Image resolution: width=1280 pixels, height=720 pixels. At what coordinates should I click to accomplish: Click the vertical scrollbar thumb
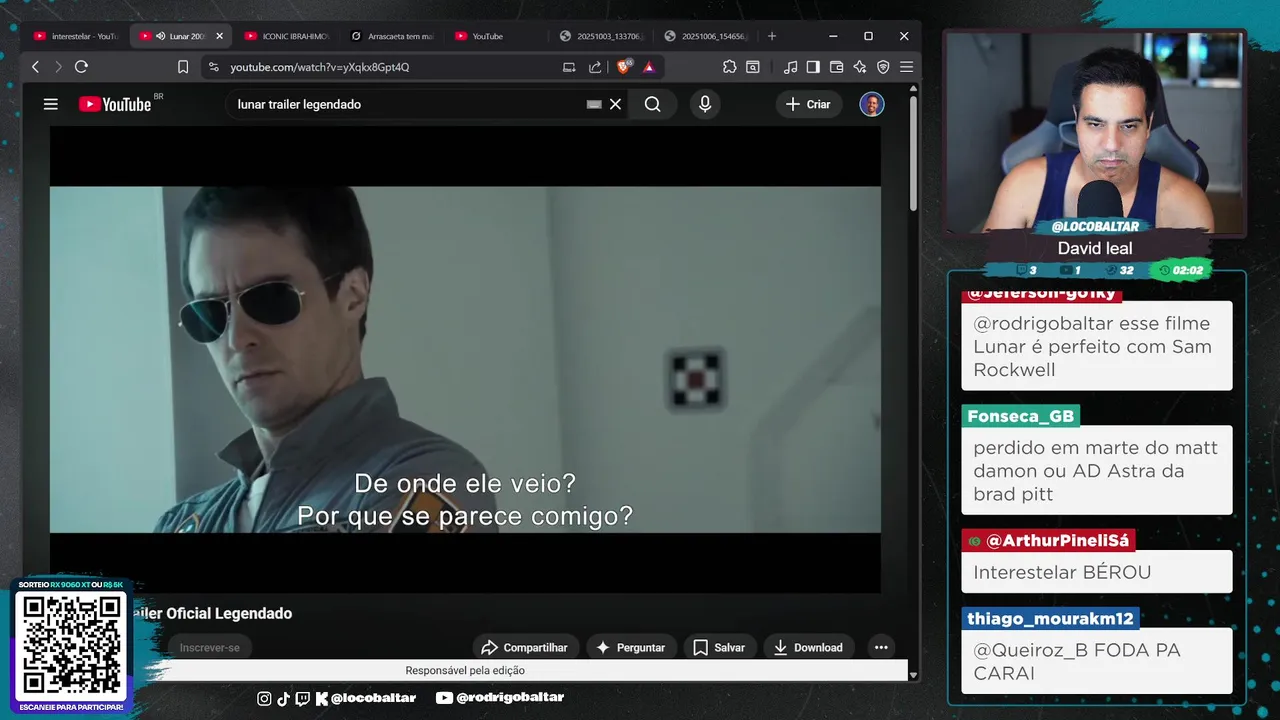pyautogui.click(x=913, y=153)
